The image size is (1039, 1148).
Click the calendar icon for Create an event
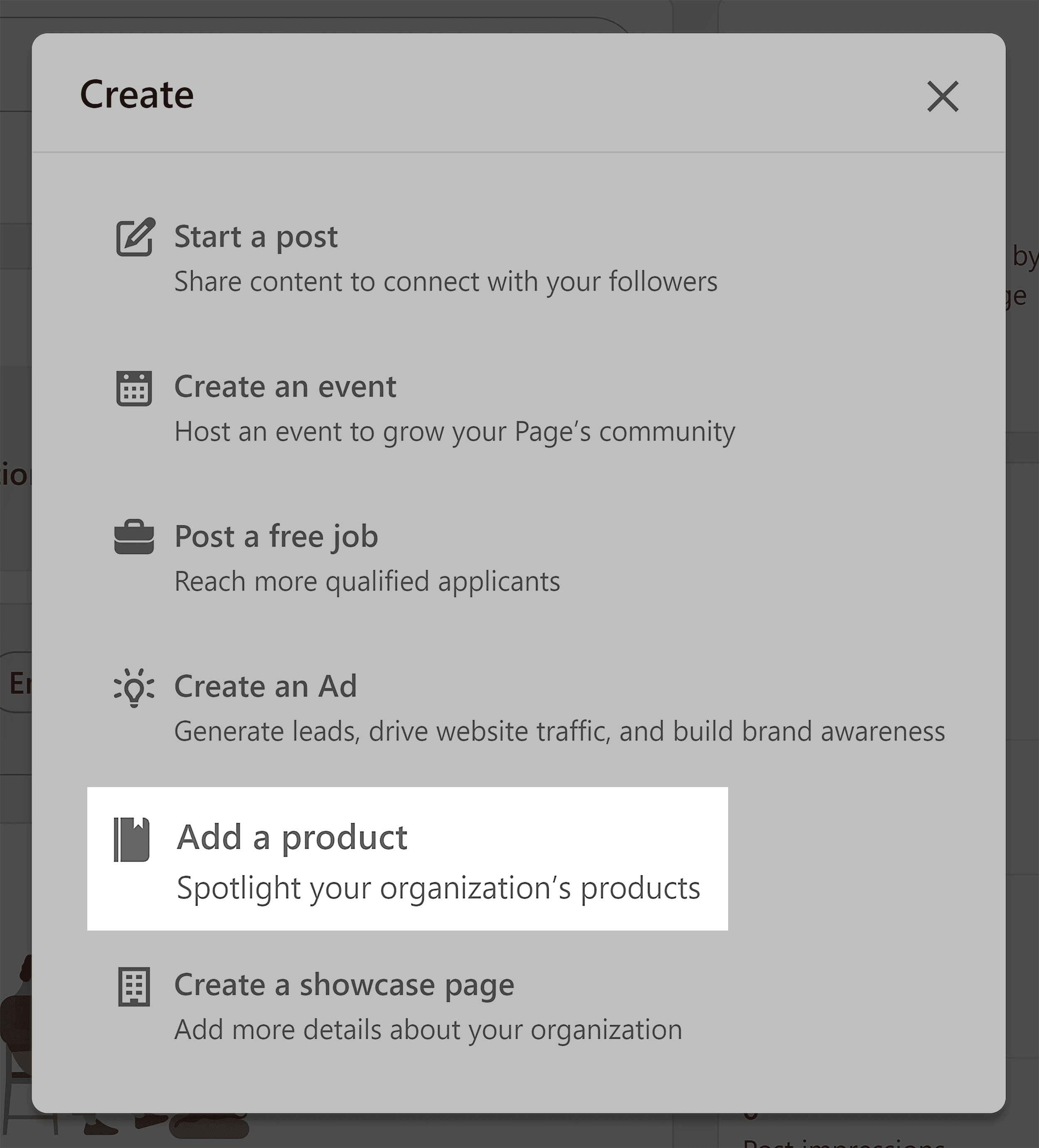133,386
